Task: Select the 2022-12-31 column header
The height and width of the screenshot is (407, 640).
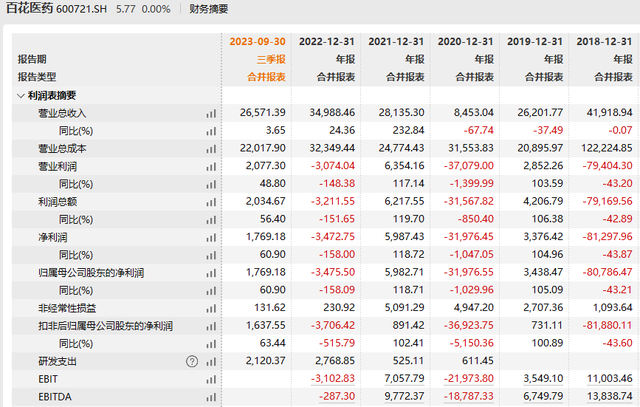Action: point(327,42)
